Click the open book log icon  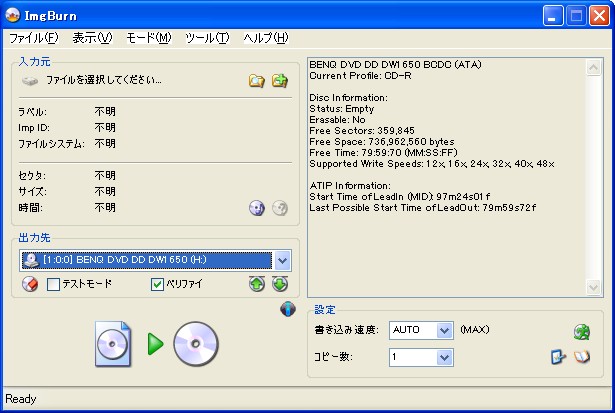[582, 357]
